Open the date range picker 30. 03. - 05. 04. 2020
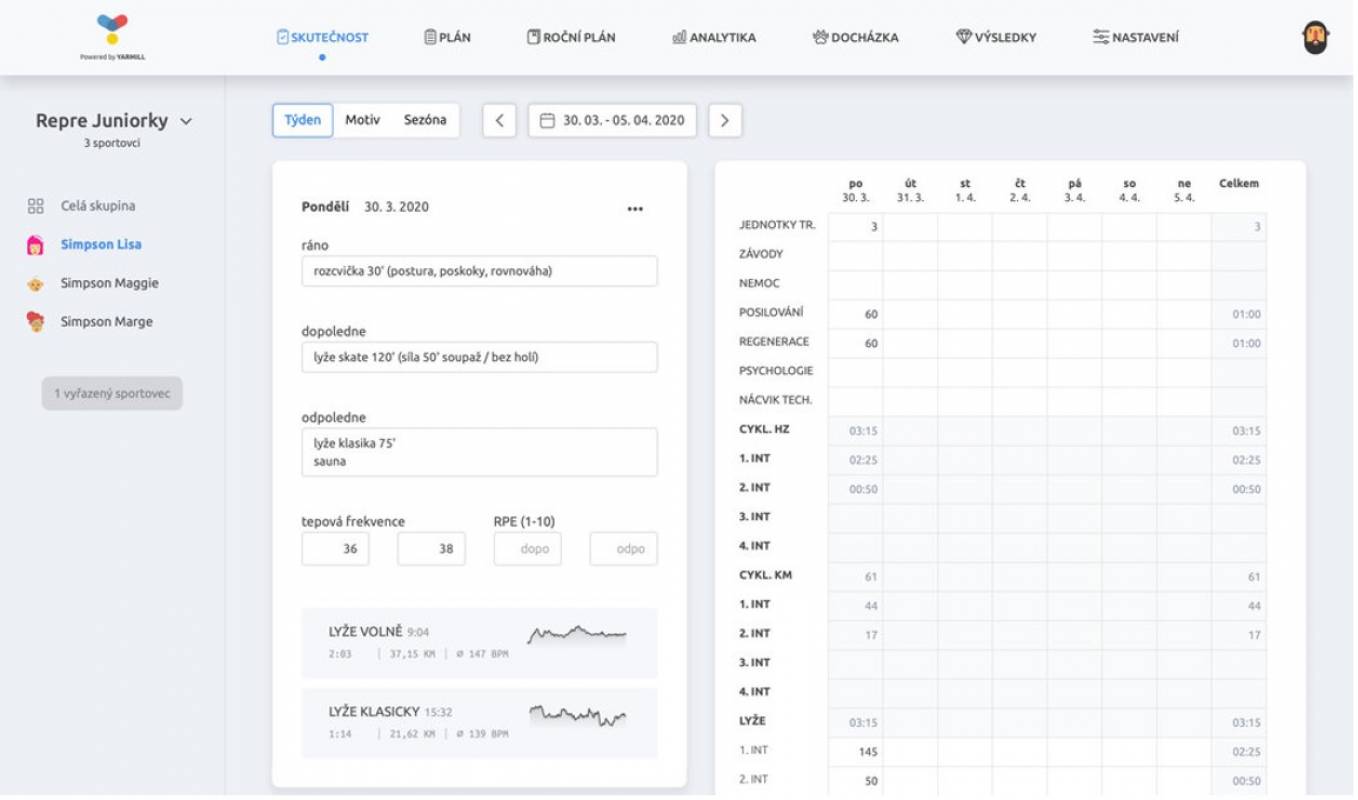 tap(612, 121)
